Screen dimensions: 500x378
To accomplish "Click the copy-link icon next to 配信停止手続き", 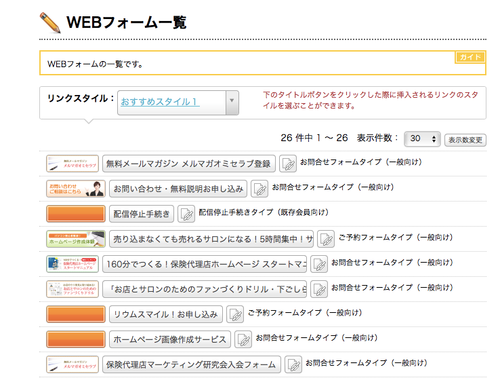I will [186, 214].
